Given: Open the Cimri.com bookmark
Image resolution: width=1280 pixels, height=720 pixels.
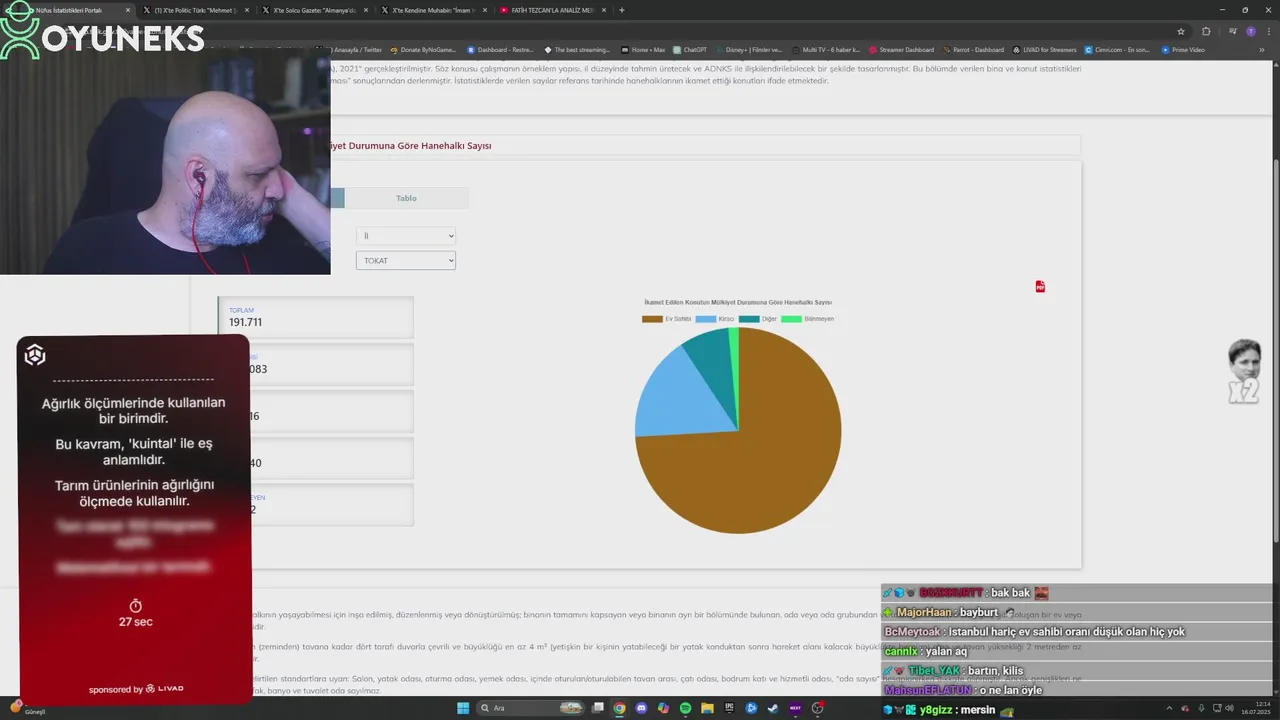Looking at the screenshot, I should click(1118, 49).
